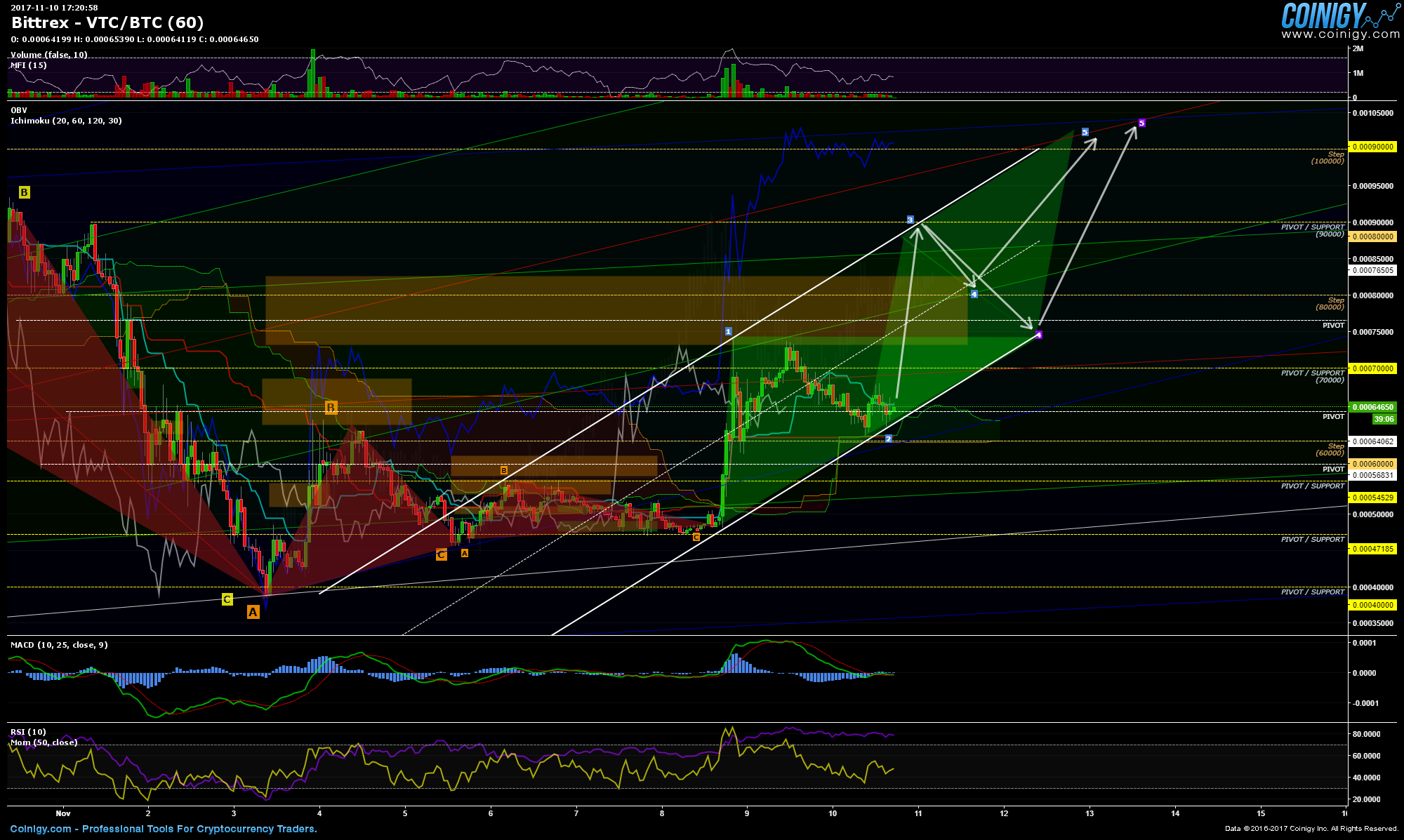1404x840 pixels.
Task: Click the blue wave 5 marker
Action: [1085, 132]
